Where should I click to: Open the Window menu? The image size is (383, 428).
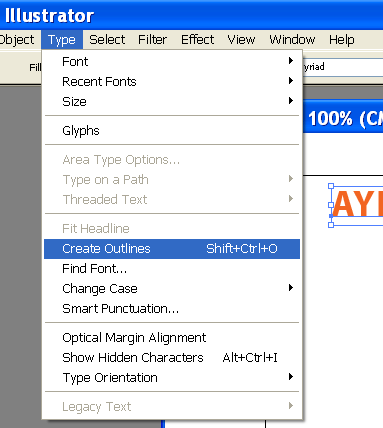point(292,40)
